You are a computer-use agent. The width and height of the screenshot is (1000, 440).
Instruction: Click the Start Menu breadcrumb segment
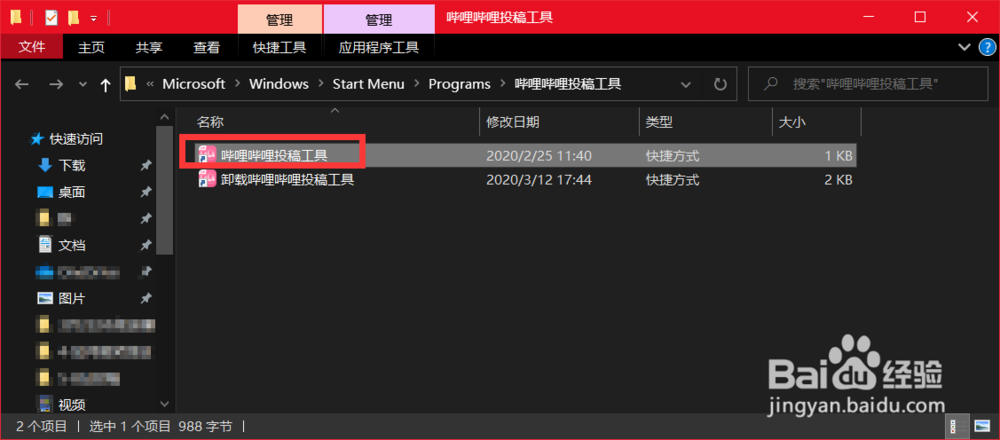pyautogui.click(x=369, y=84)
